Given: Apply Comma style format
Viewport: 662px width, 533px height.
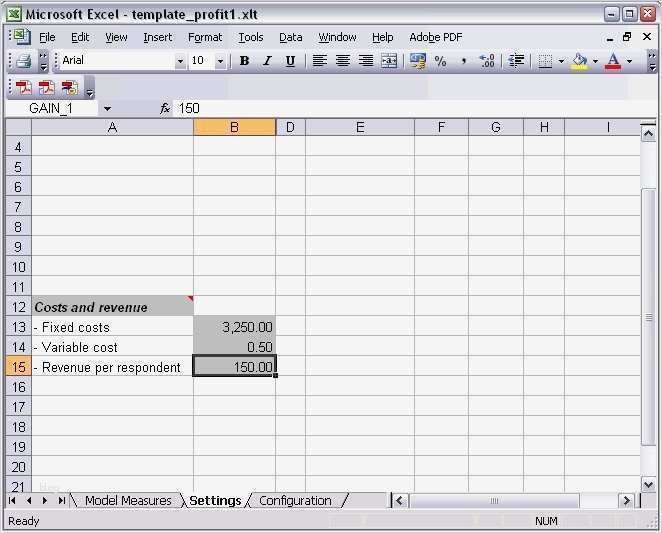Looking at the screenshot, I should click(x=464, y=61).
